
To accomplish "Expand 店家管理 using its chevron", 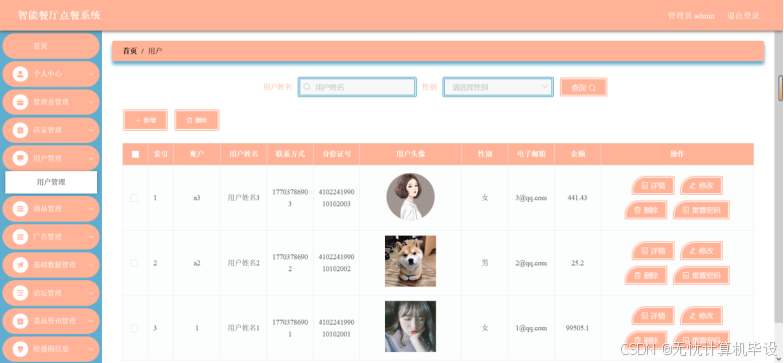I will tap(91, 130).
